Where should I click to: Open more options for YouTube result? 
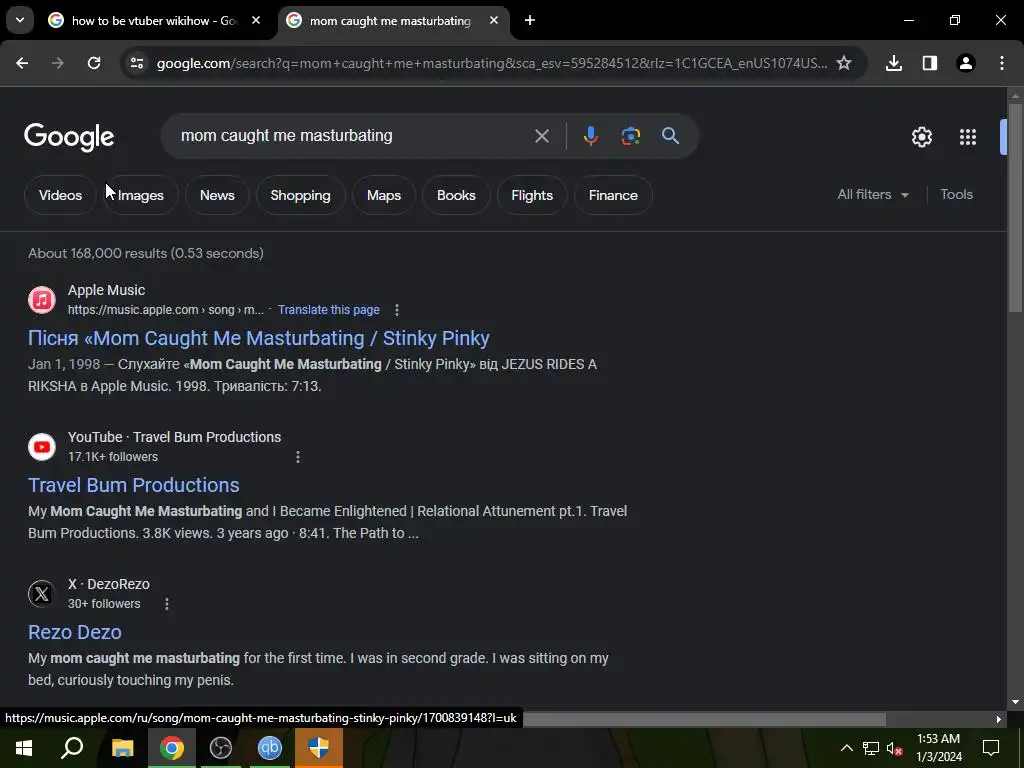298,456
